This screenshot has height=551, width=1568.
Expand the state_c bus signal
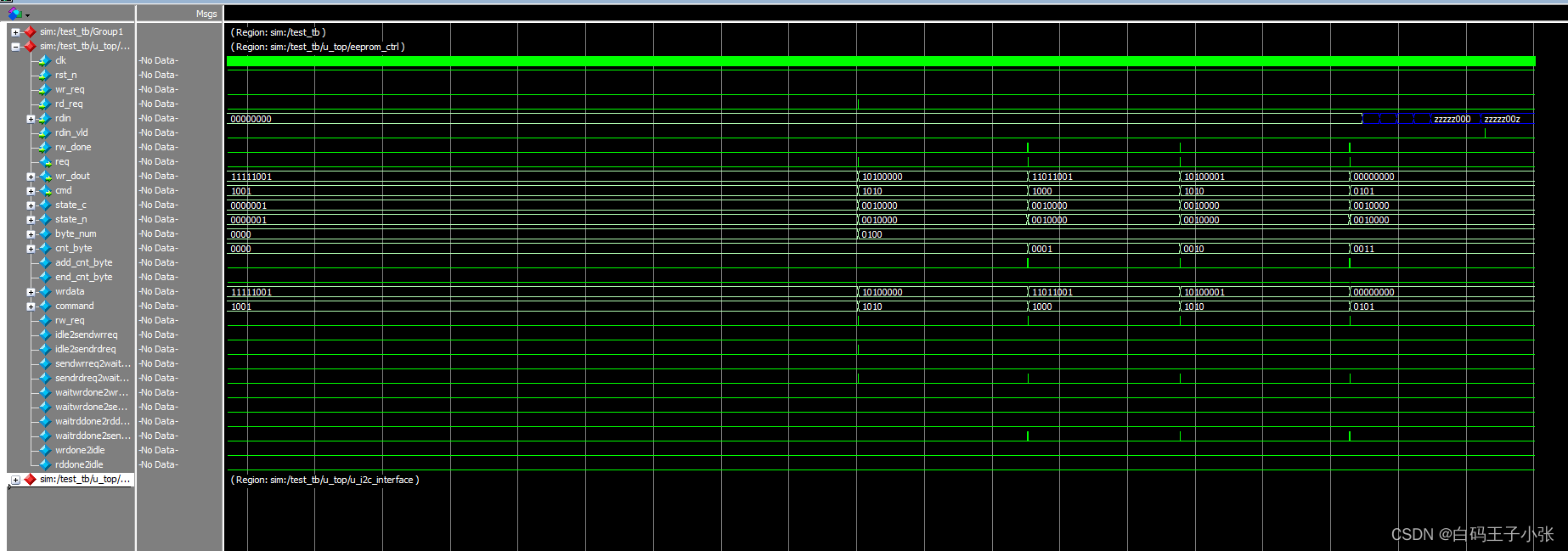(x=31, y=205)
